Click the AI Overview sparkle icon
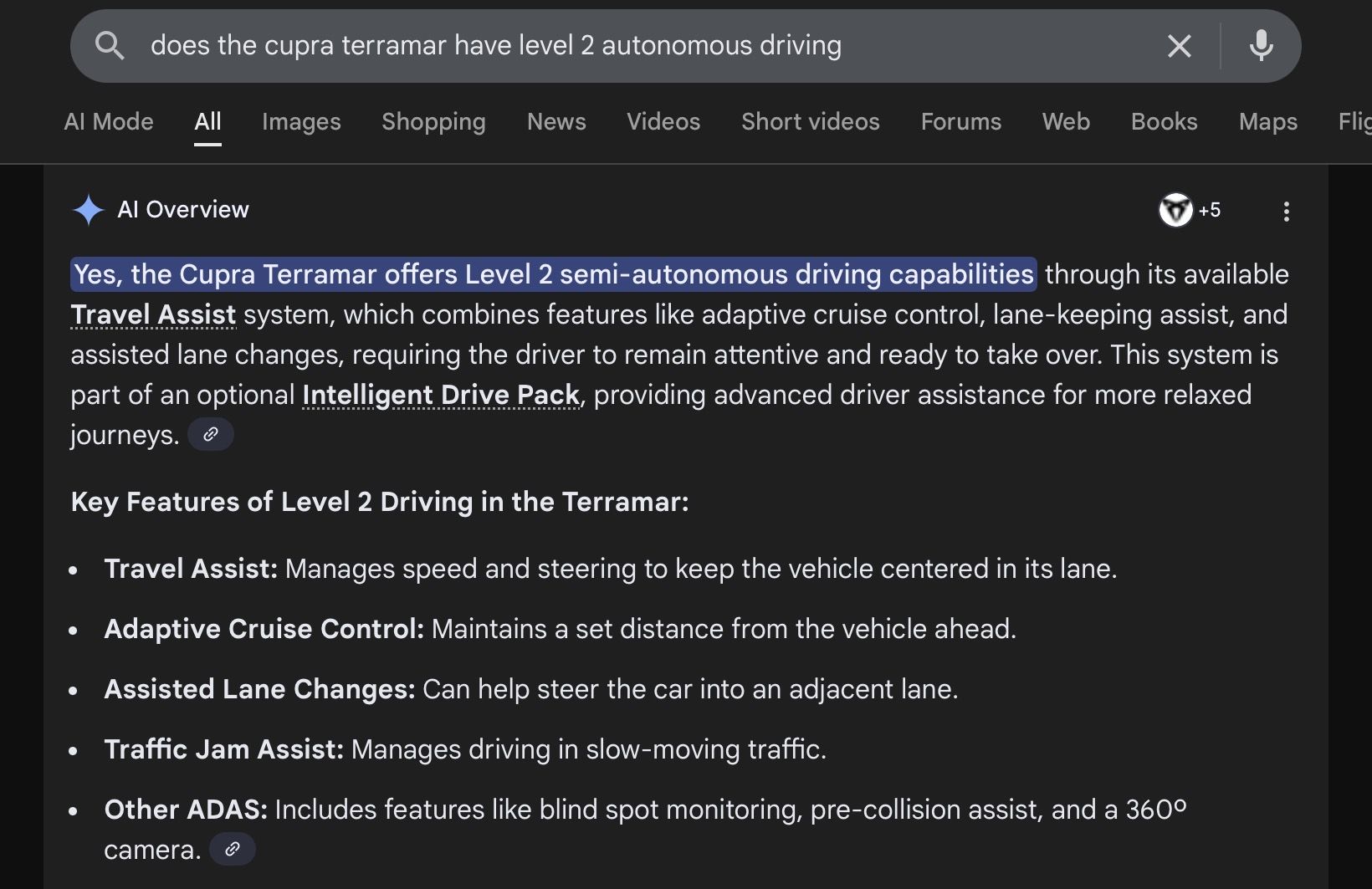This screenshot has height=889, width=1372. coord(89,210)
